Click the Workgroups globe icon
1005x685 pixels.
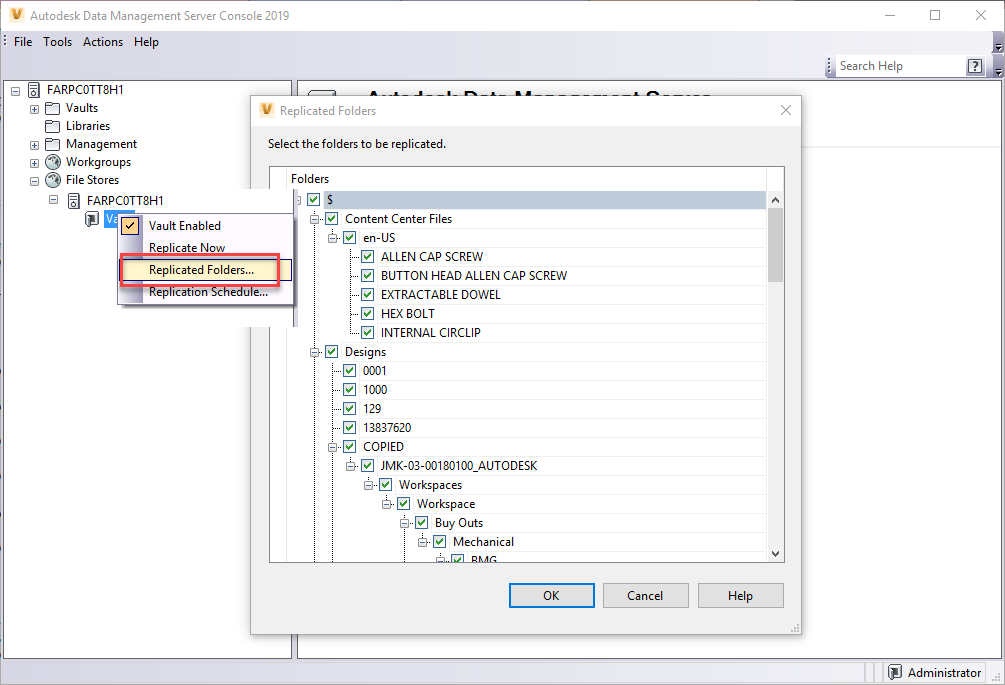point(51,161)
